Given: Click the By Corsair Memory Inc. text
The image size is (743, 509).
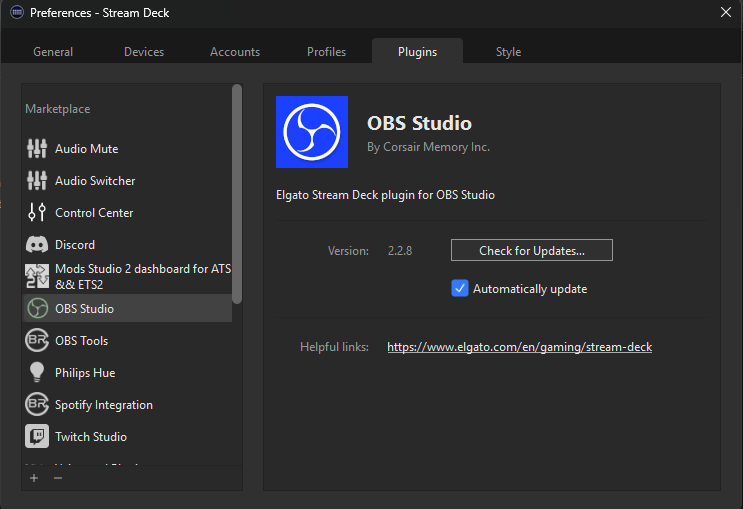Looking at the screenshot, I should (428, 147).
